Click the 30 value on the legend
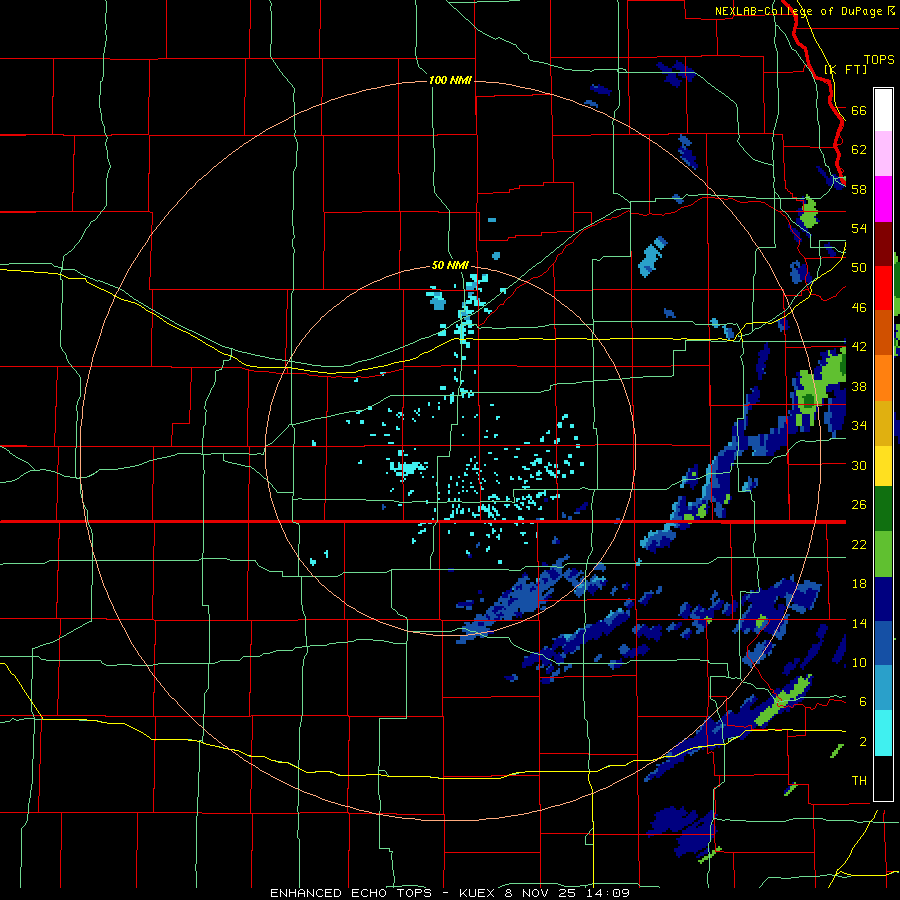The image size is (900, 900). coord(859,465)
